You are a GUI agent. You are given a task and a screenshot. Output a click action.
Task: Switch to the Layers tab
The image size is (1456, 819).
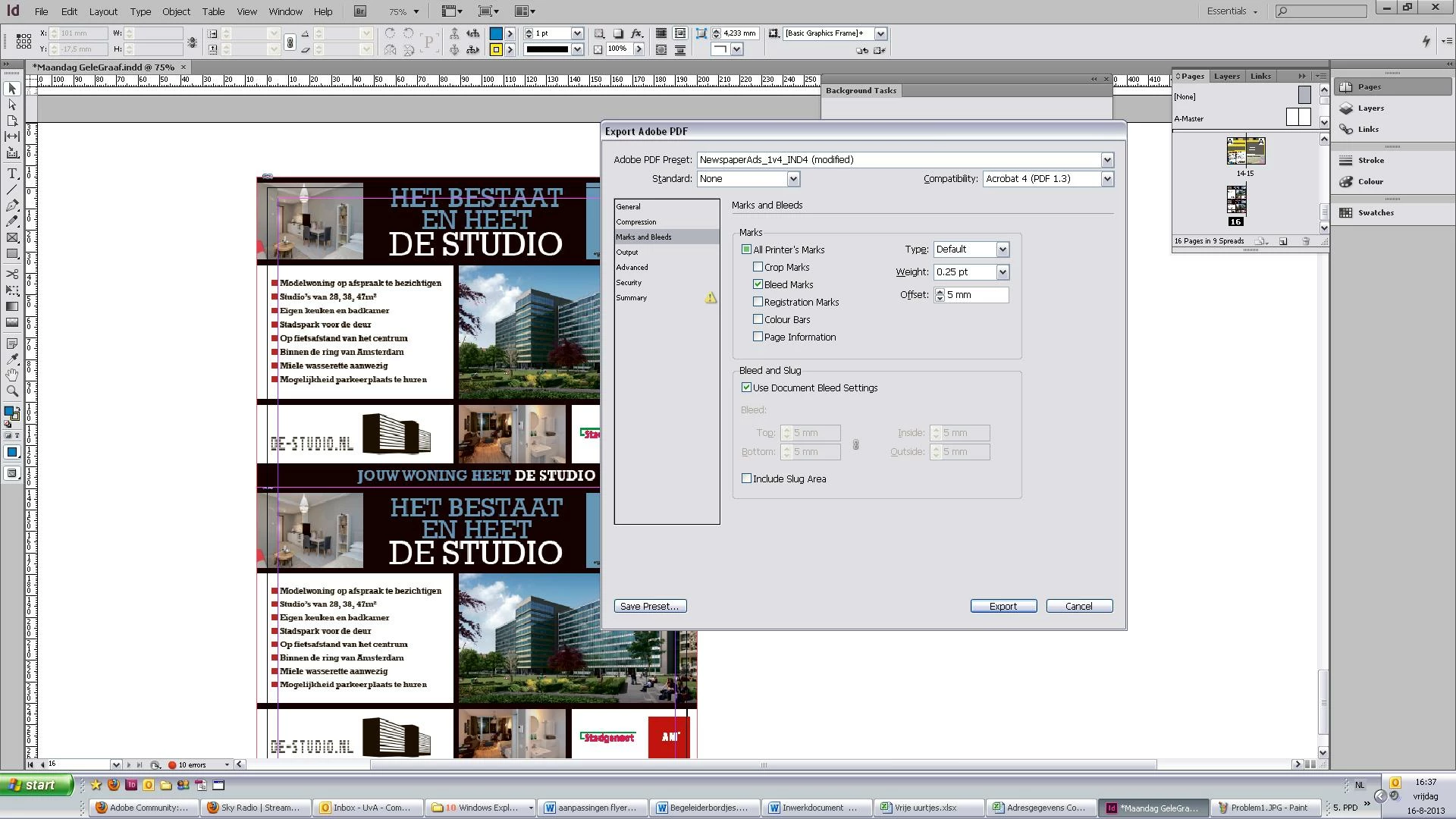[1226, 76]
